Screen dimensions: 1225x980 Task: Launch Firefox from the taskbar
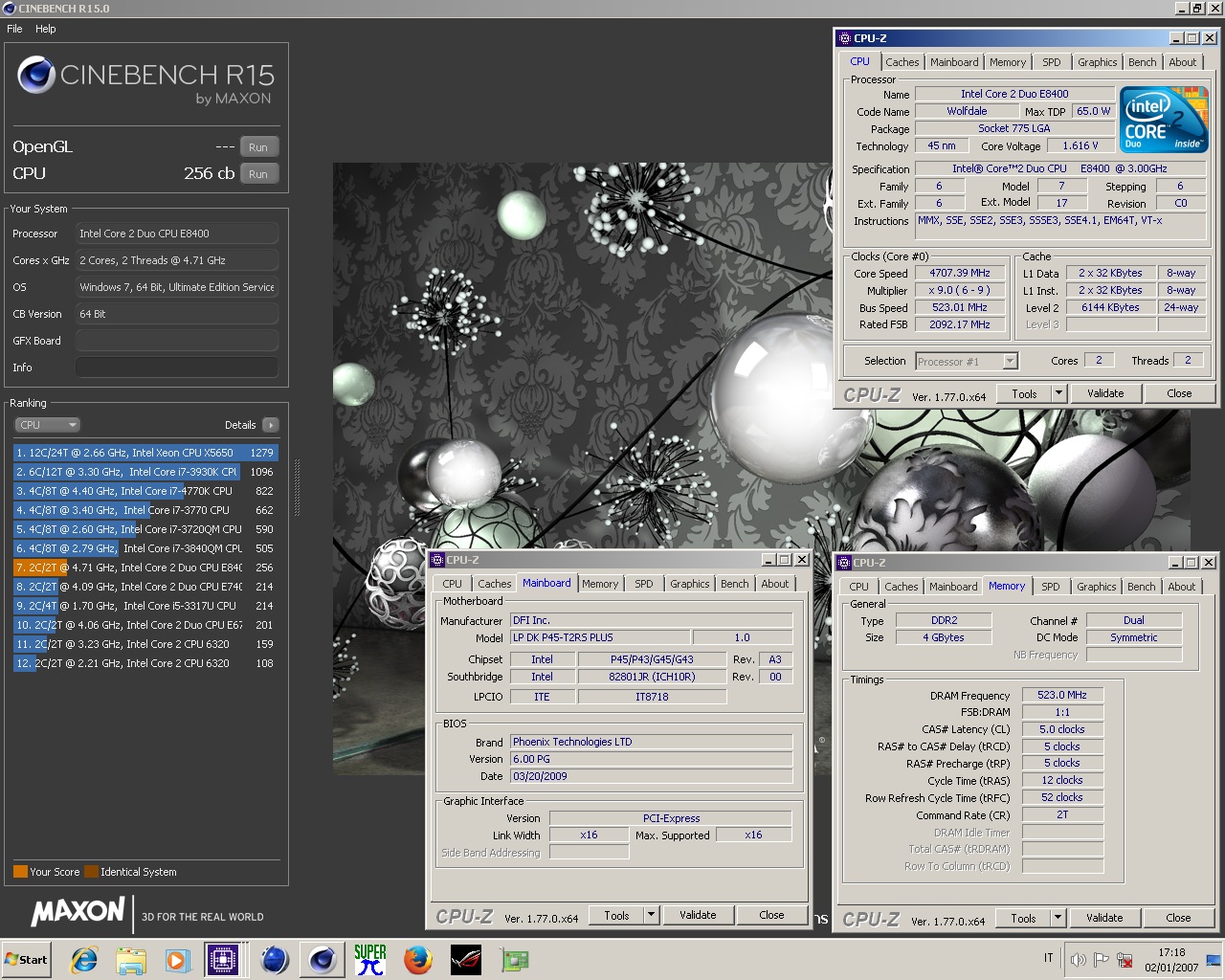point(417,960)
